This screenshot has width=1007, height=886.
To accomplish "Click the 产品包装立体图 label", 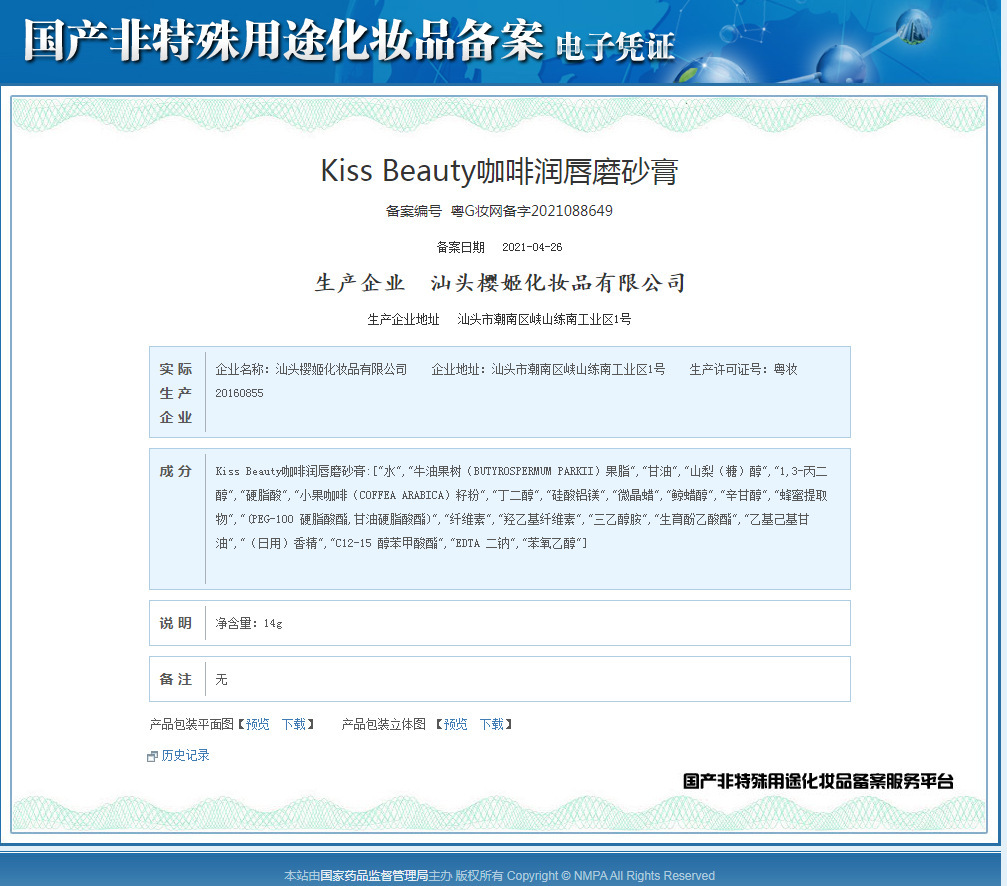I will coord(383,724).
